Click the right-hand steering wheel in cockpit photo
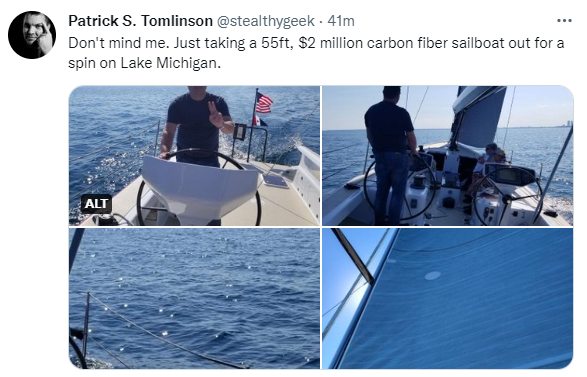The width and height of the screenshot is (587, 377). pos(508,195)
